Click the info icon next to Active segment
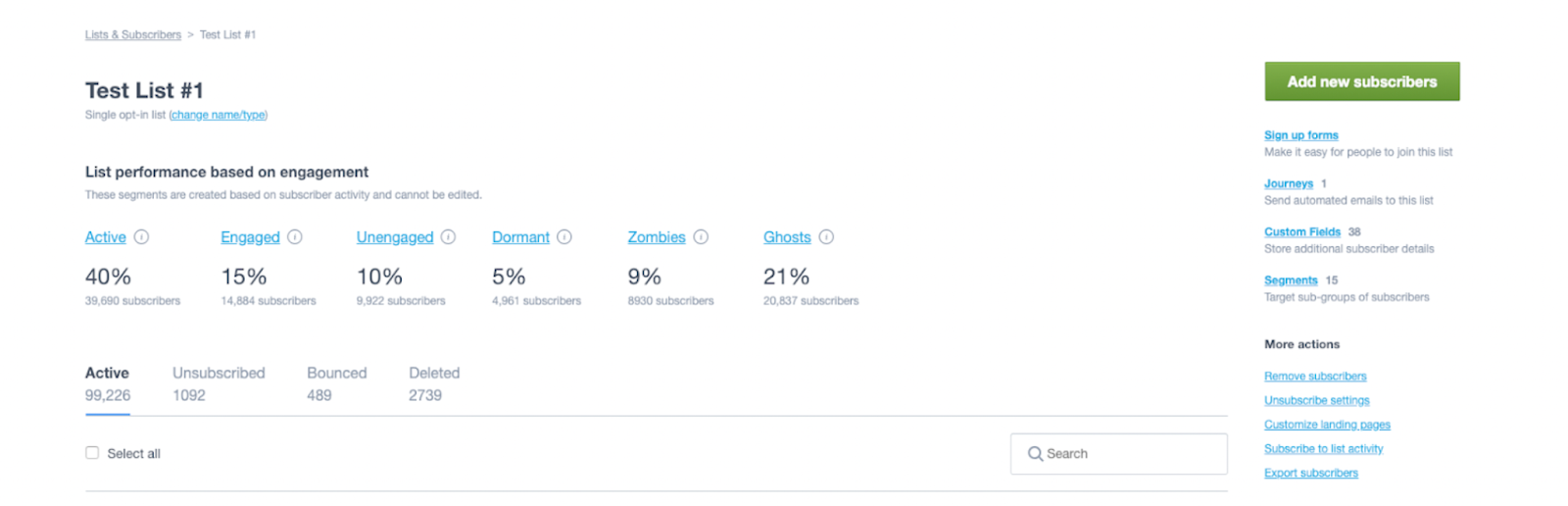This screenshot has width=1568, height=506. [x=141, y=237]
